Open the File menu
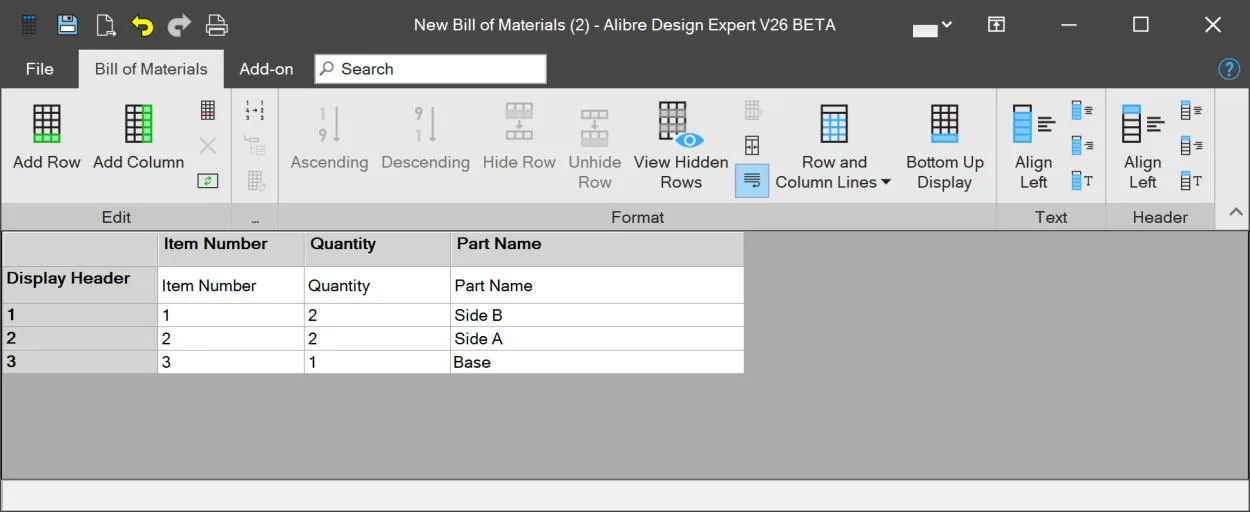The image size is (1250, 512). [40, 69]
